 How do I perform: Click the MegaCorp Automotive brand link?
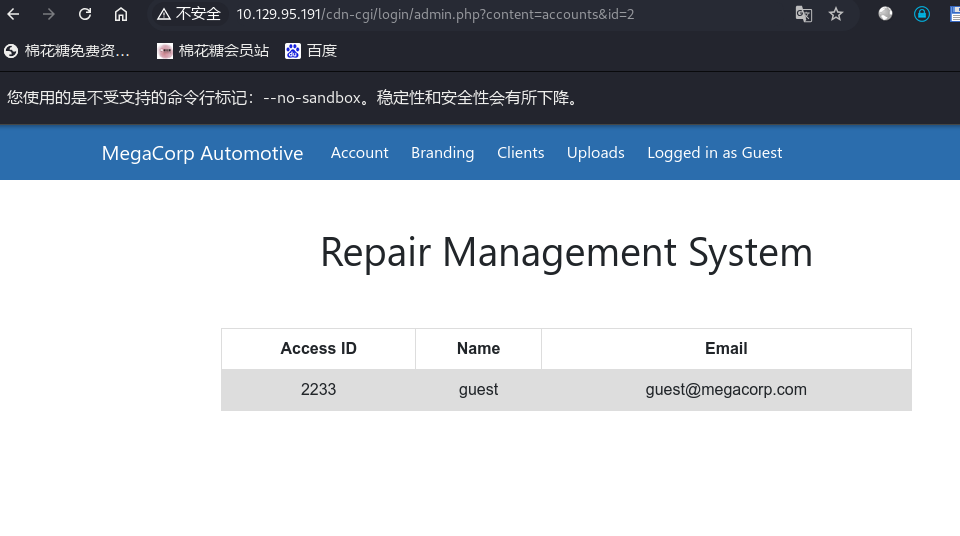(x=202, y=153)
